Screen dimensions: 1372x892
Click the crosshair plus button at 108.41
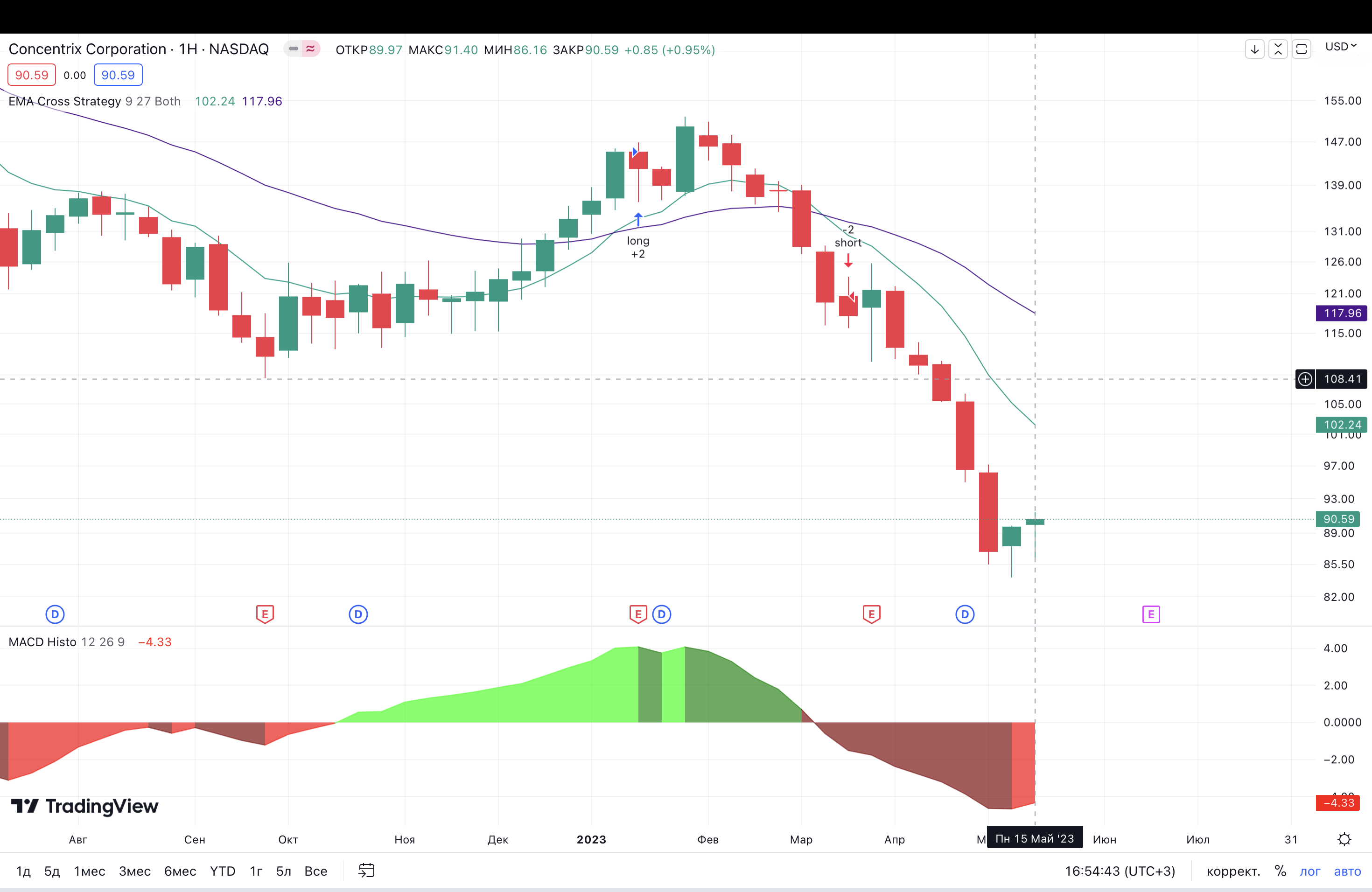[x=1304, y=378]
